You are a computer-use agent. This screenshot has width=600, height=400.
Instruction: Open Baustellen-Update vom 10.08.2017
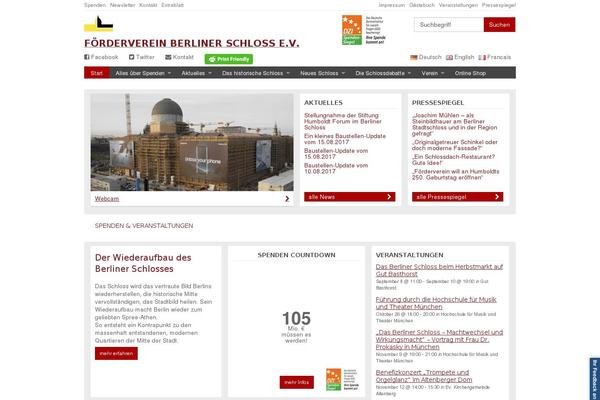coord(336,168)
